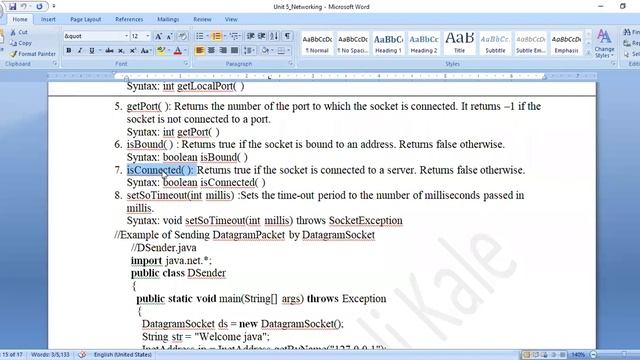The height and width of the screenshot is (360, 640).
Task: Open Font dialog launcher
Action: [186, 64]
